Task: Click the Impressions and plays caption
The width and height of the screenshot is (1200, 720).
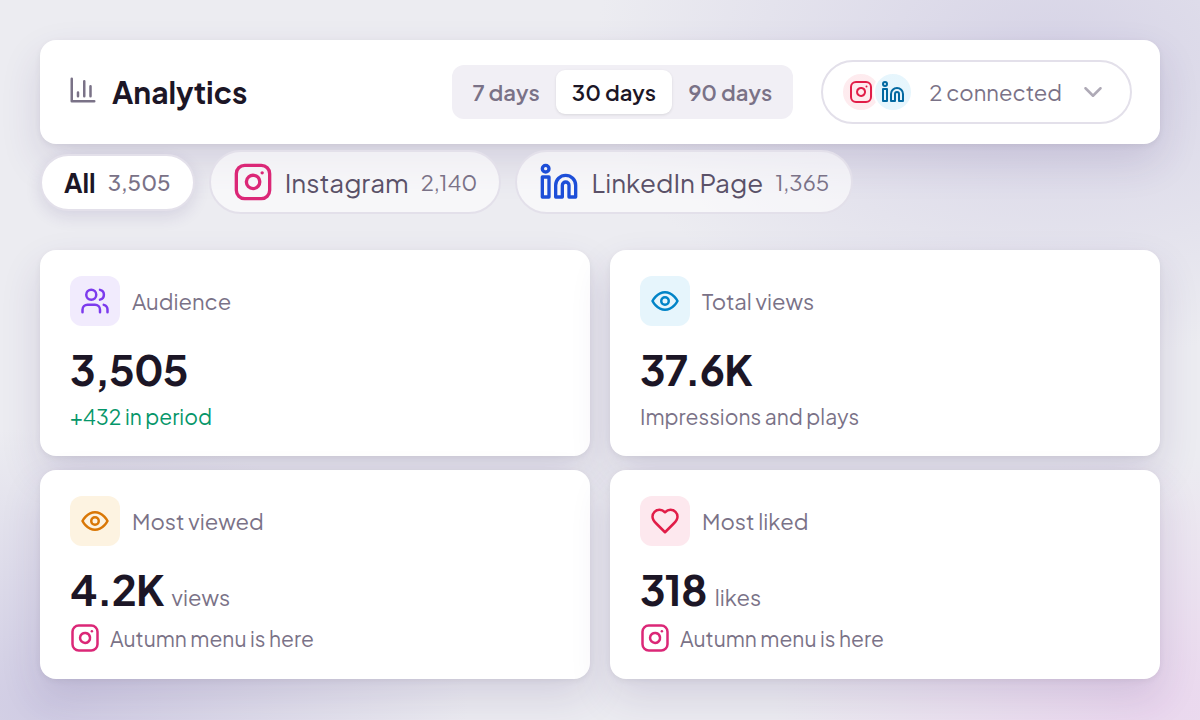Action: [x=749, y=417]
